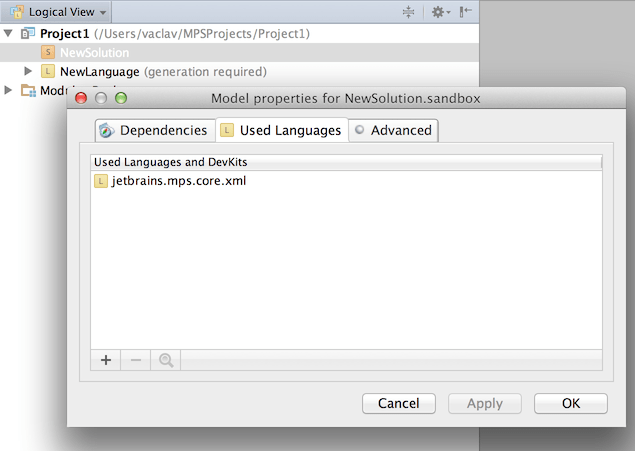635x451 pixels.
Task: Click the Used Languages tab icon
Action: (x=227, y=130)
